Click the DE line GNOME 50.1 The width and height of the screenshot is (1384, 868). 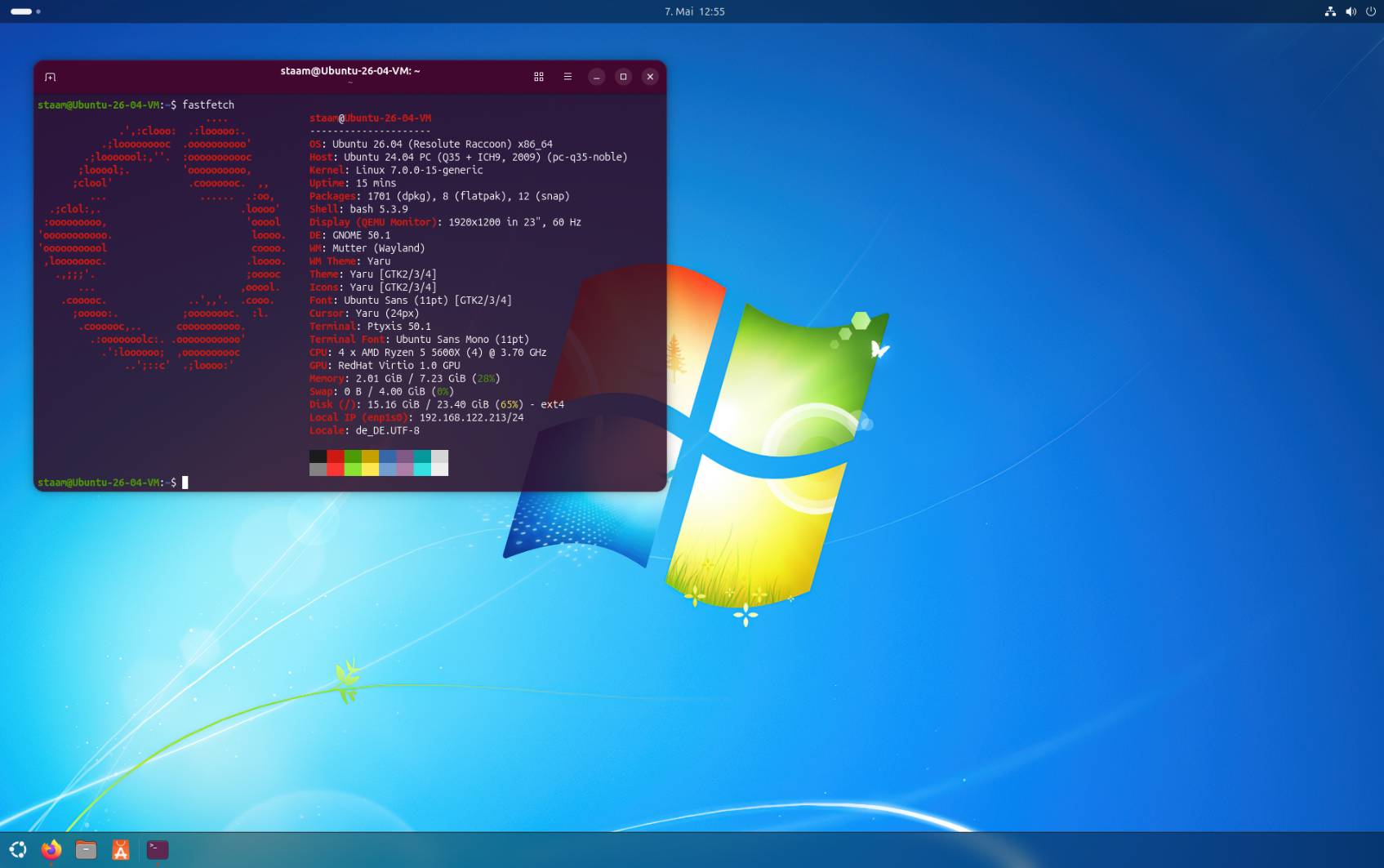point(349,235)
